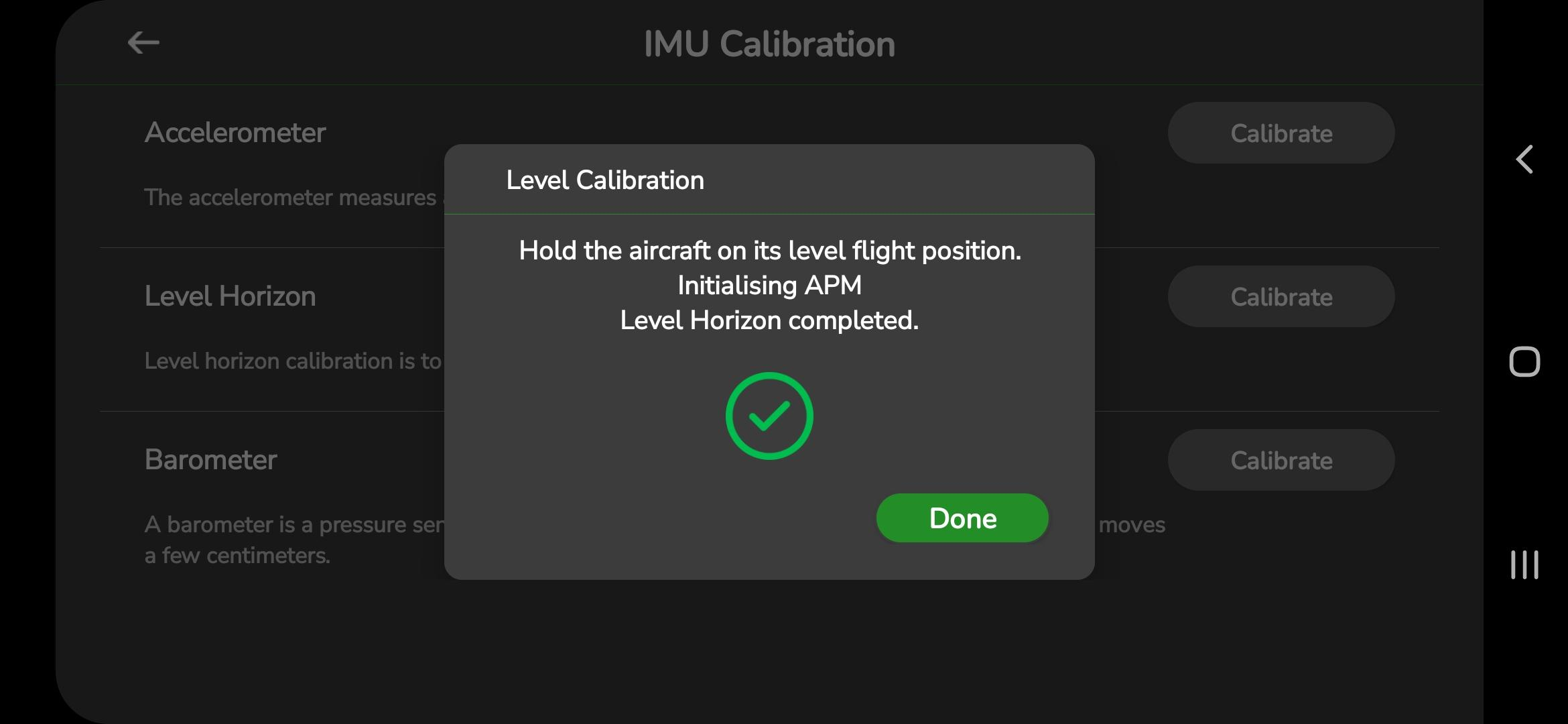Click the accelerometer description text
1568x724 pixels.
click(290, 197)
